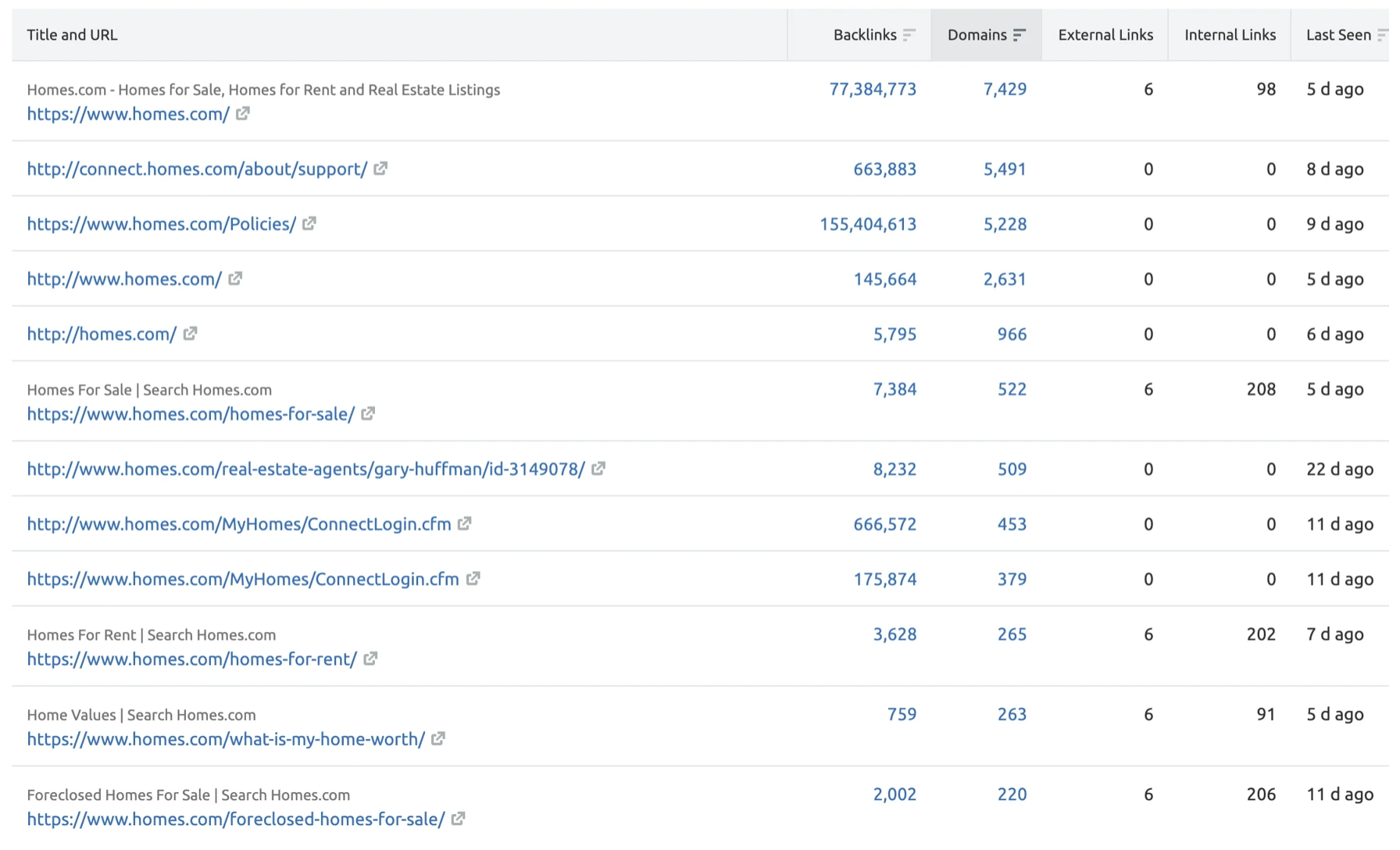View 5,491 referring domains
The height and width of the screenshot is (850, 1400).
1005,169
